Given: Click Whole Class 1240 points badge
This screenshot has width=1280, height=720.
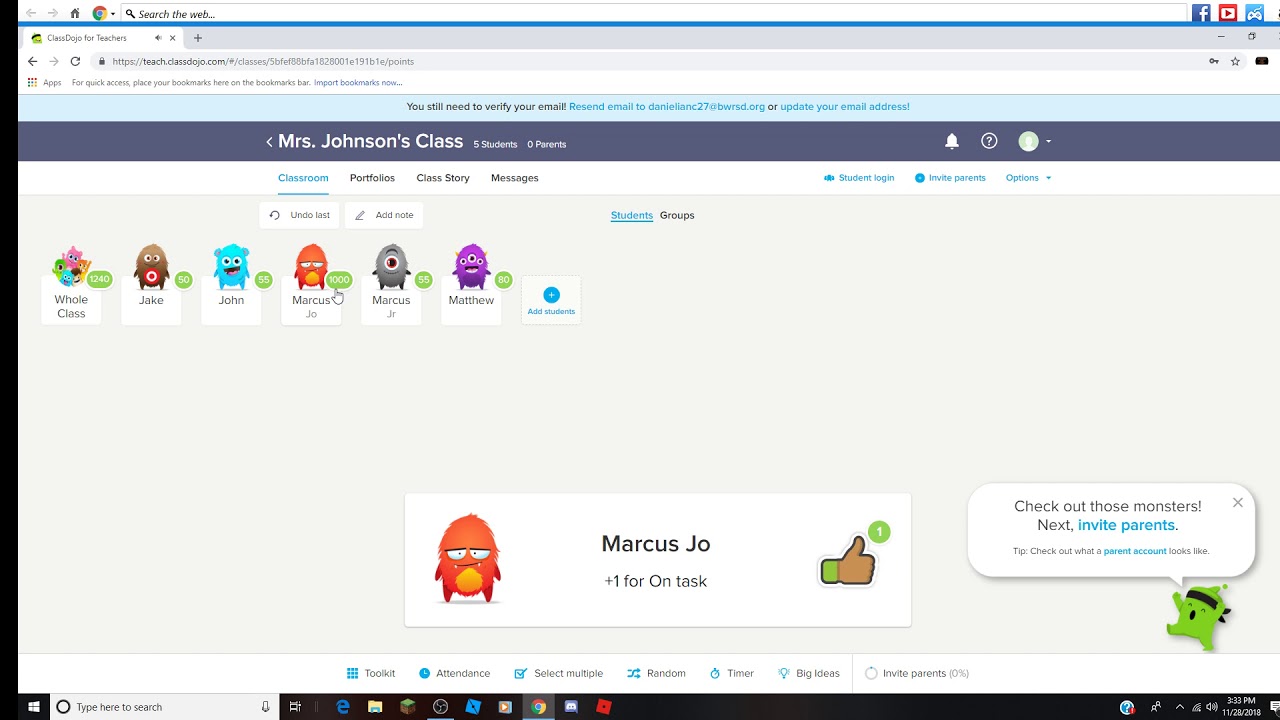Looking at the screenshot, I should tap(99, 279).
